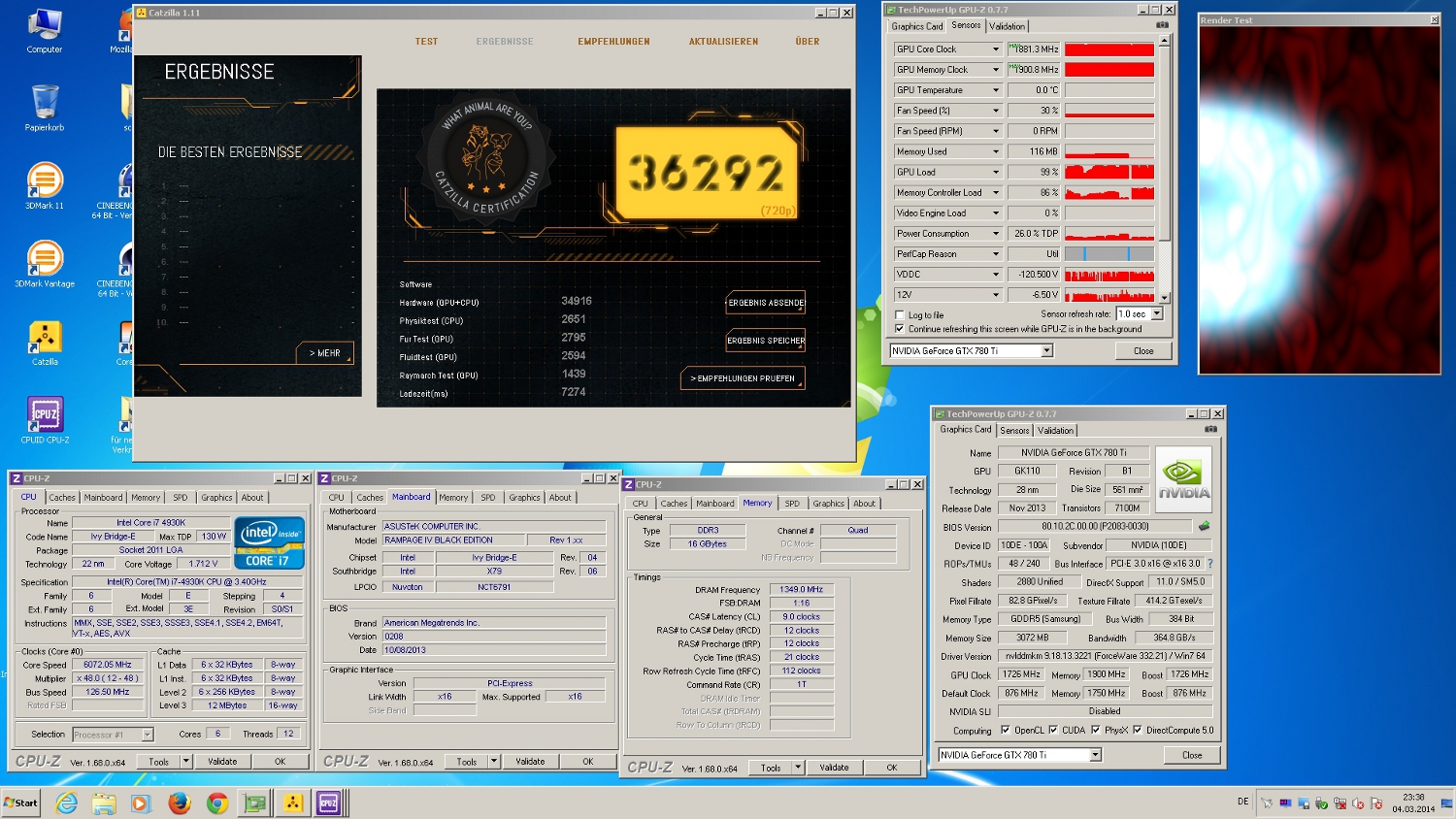Click the MEHR button in results panel

click(x=325, y=353)
